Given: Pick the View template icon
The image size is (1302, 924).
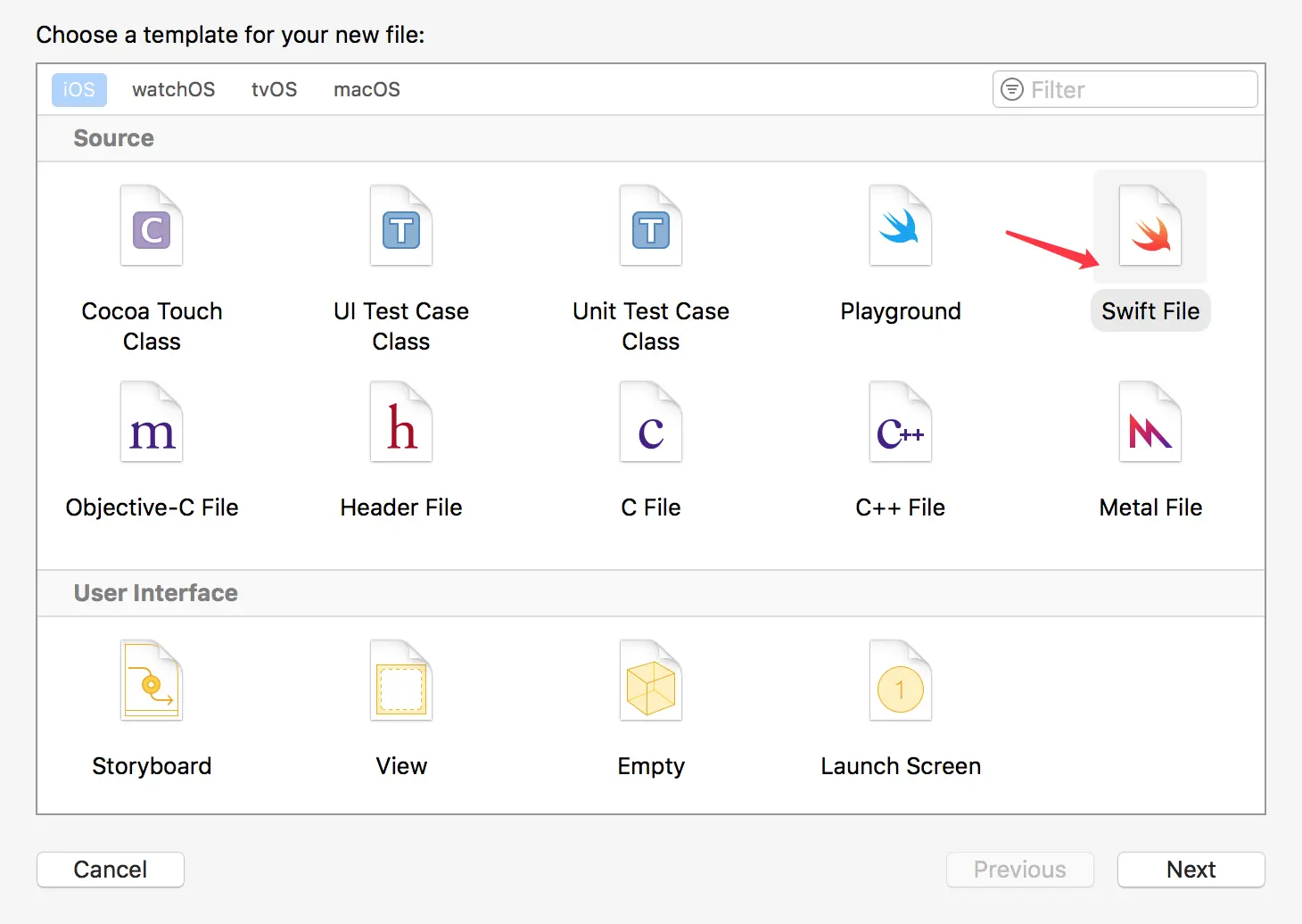Looking at the screenshot, I should pos(401,681).
